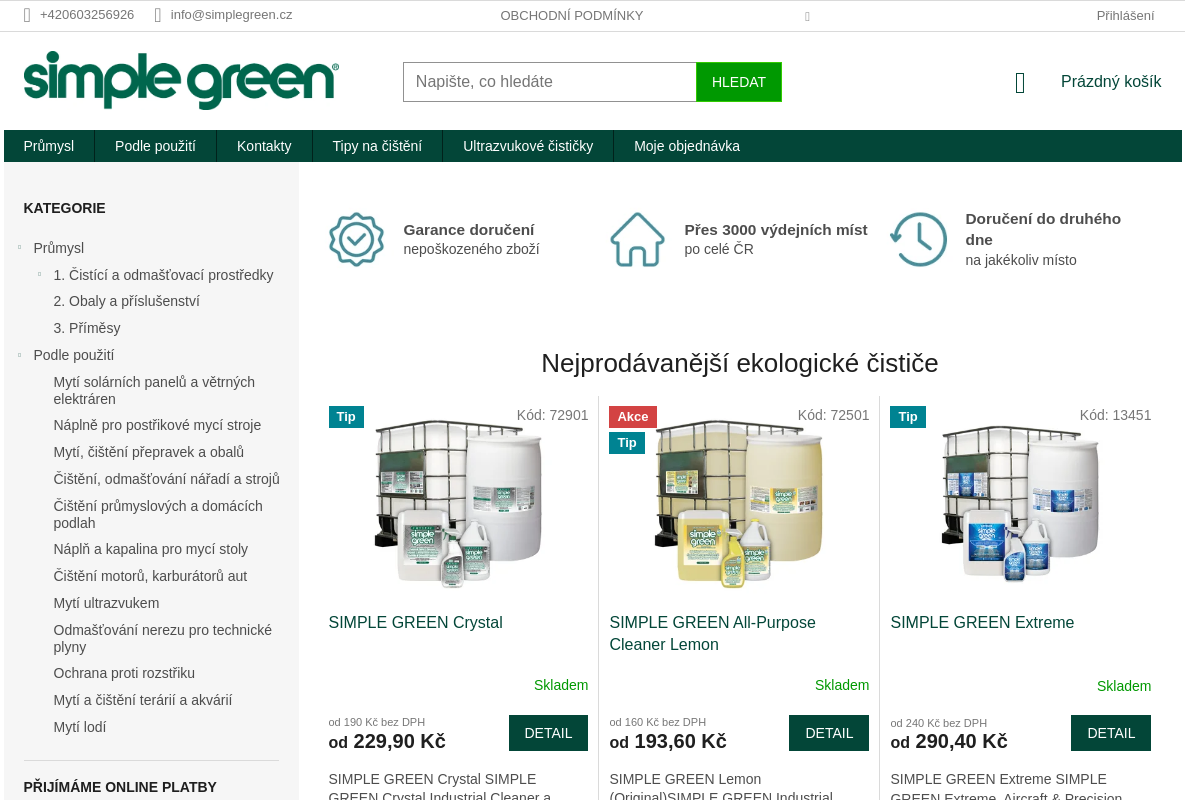1200x800 pixels.
Task: Open Čištění, odmašťování nářadí a strojů
Action: [166, 479]
